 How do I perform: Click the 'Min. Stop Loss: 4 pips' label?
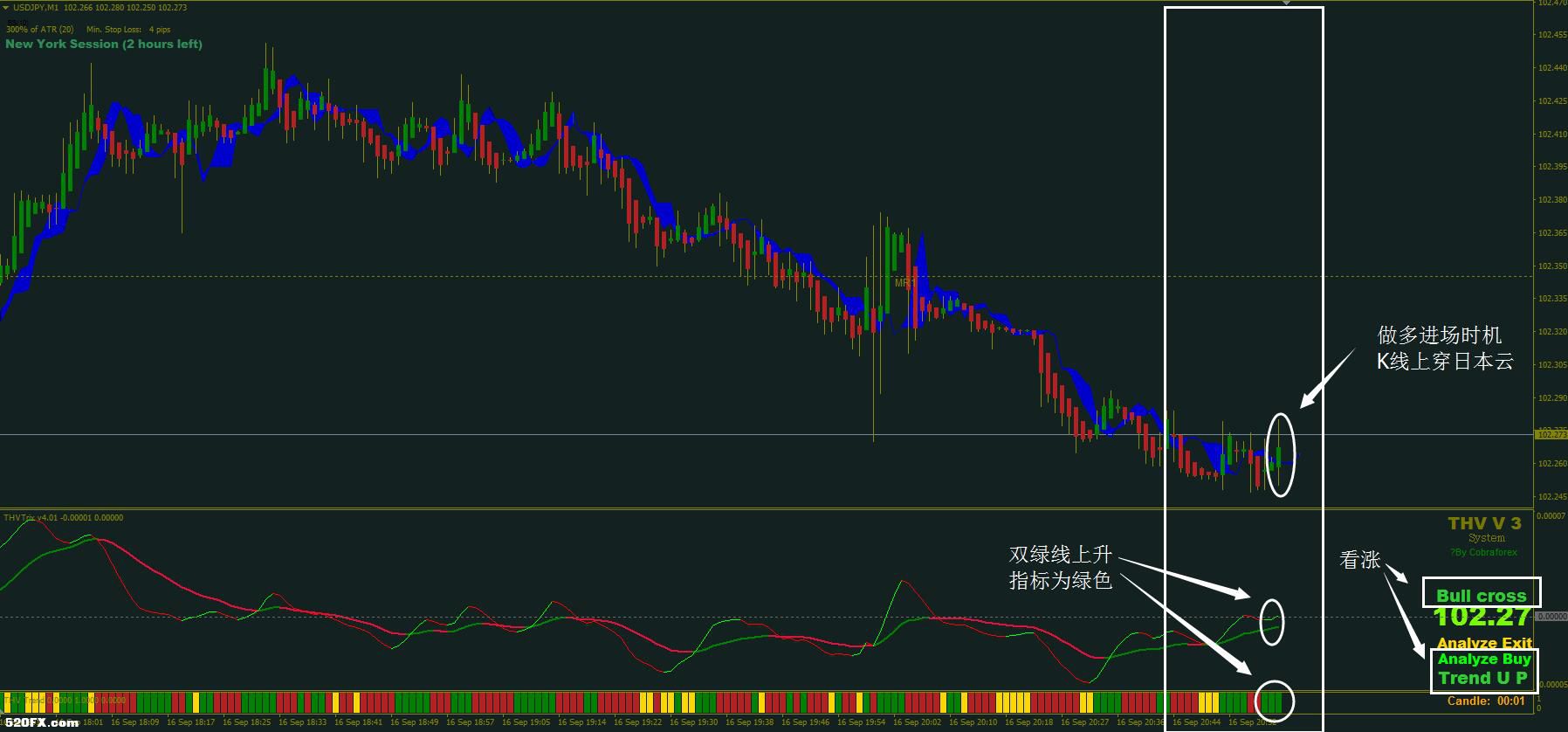[128, 30]
